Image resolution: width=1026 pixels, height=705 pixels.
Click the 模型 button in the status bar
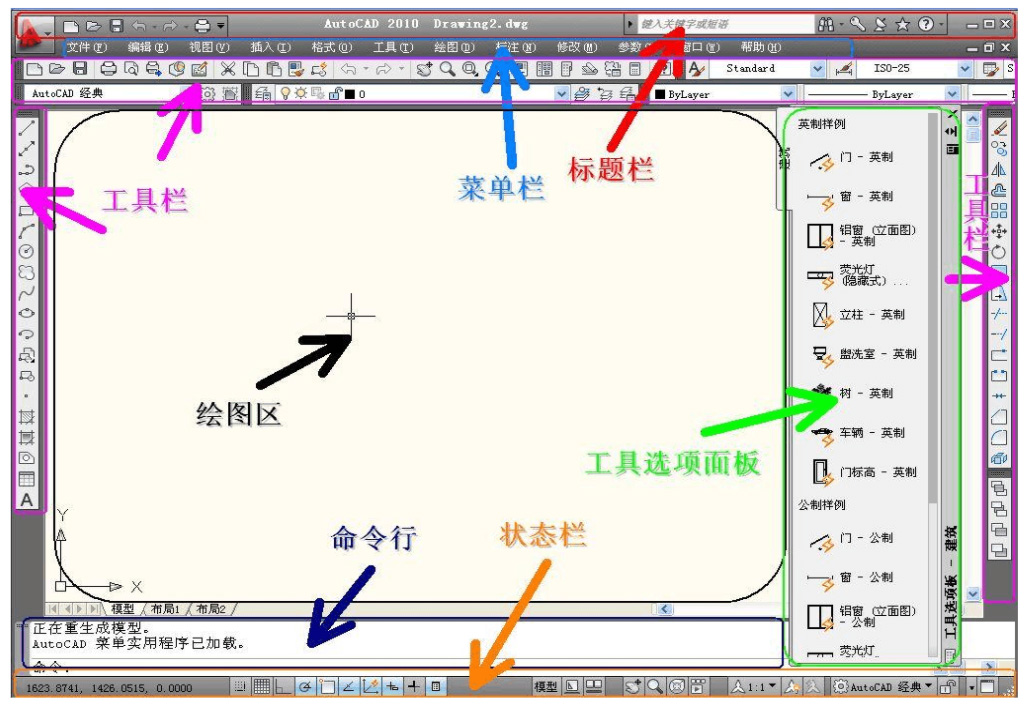tap(546, 687)
